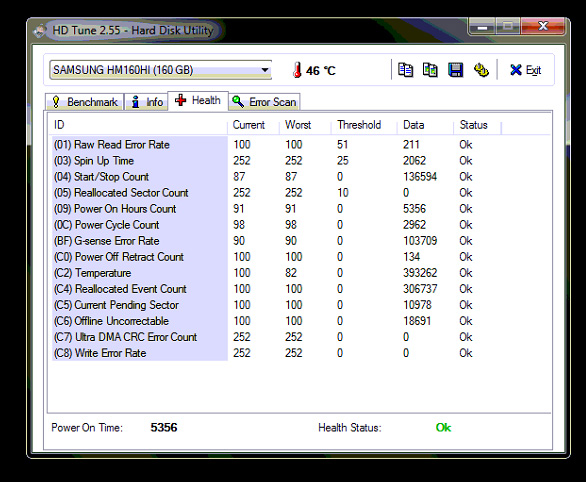The image size is (586, 482).
Task: Click data value 211
Action: point(411,145)
